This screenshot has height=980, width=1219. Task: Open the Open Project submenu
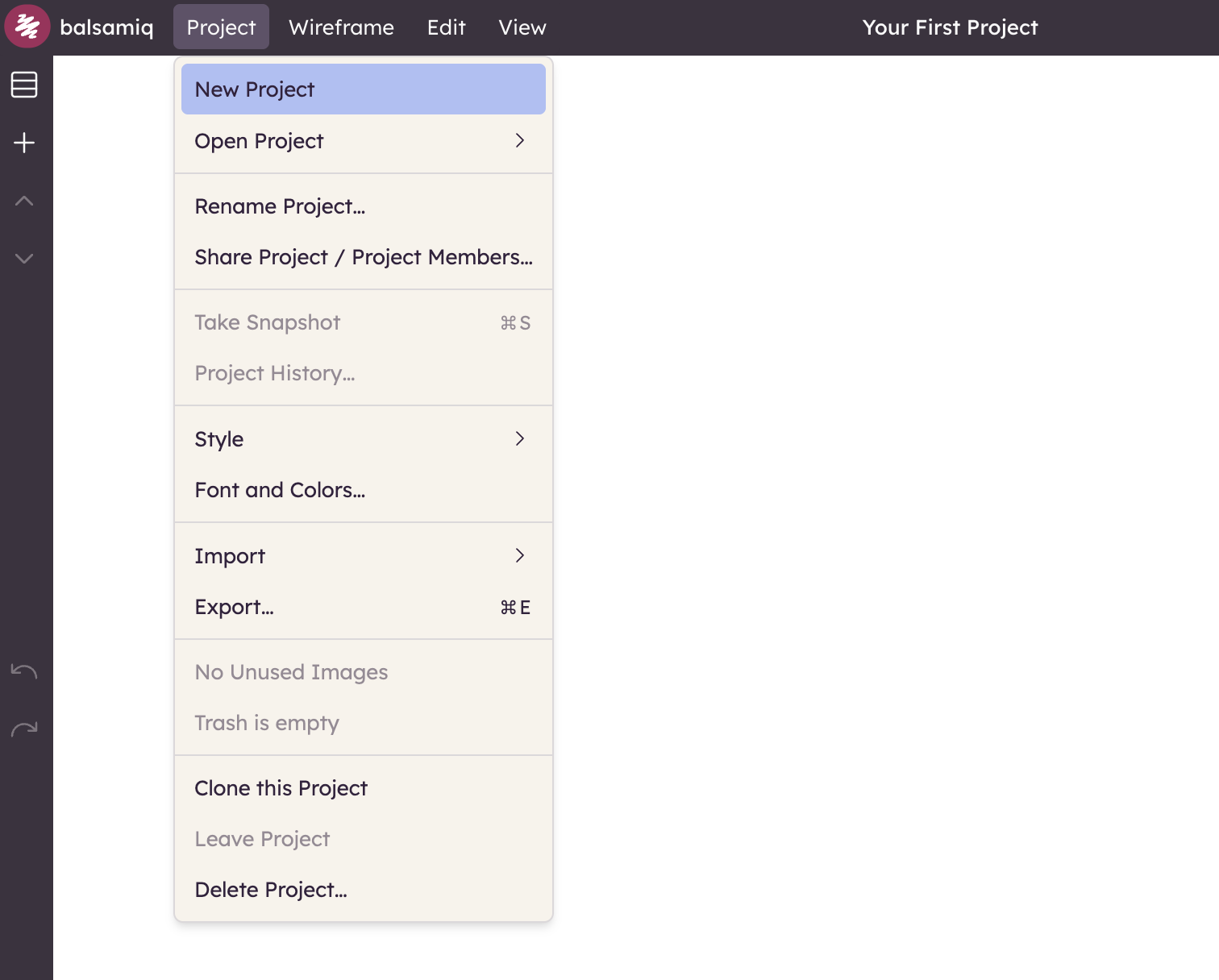[x=259, y=140]
